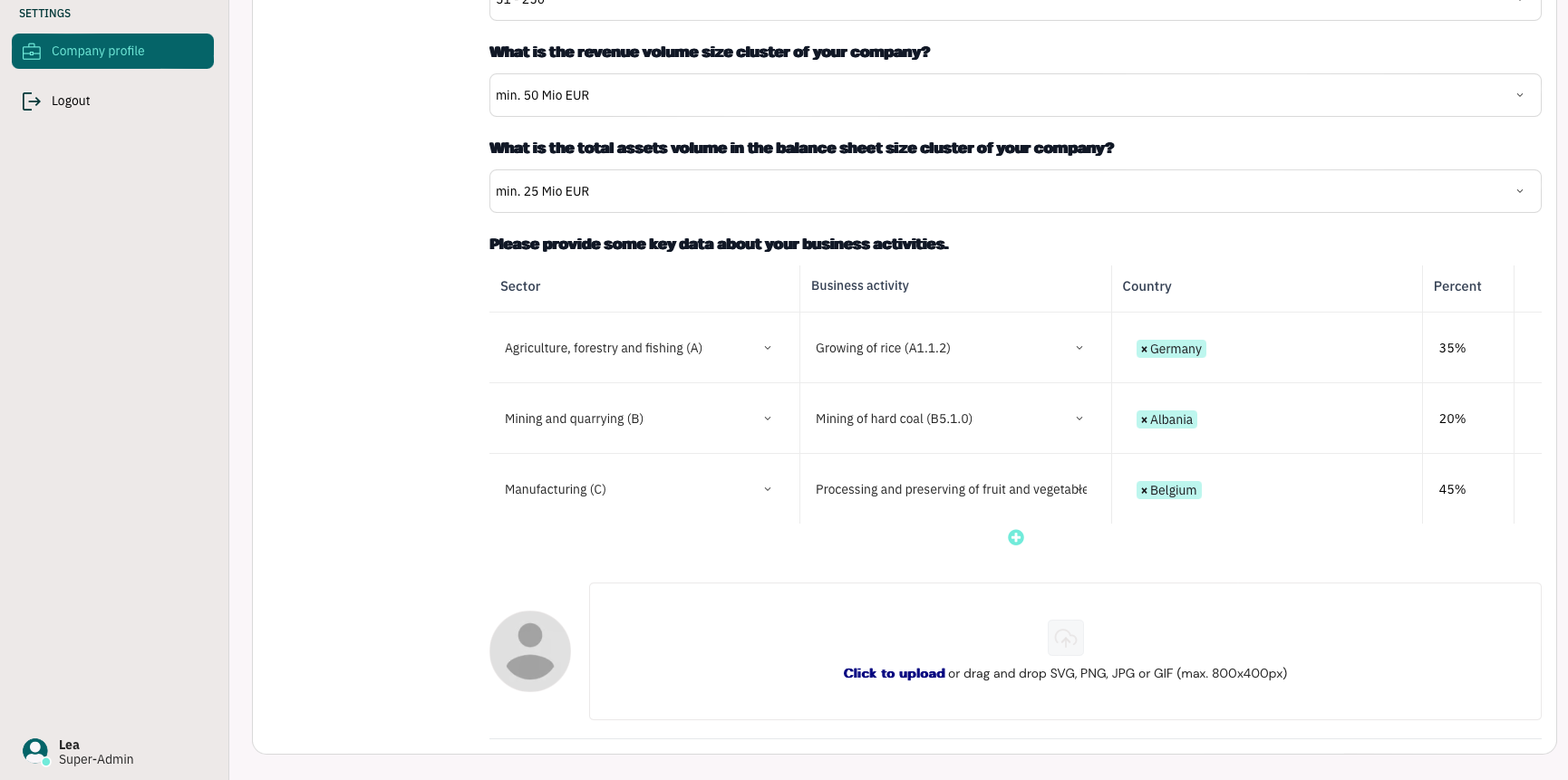Click the Logout arrow icon
1568x780 pixels.
coord(32,101)
